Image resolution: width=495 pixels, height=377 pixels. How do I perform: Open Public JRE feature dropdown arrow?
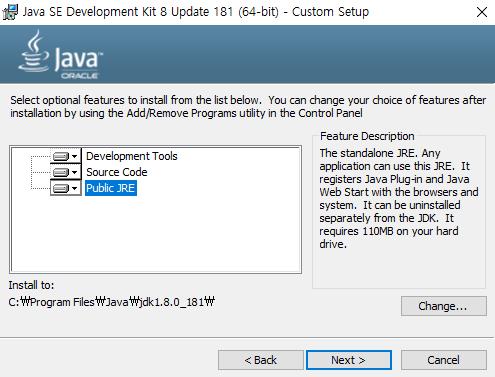point(75,188)
